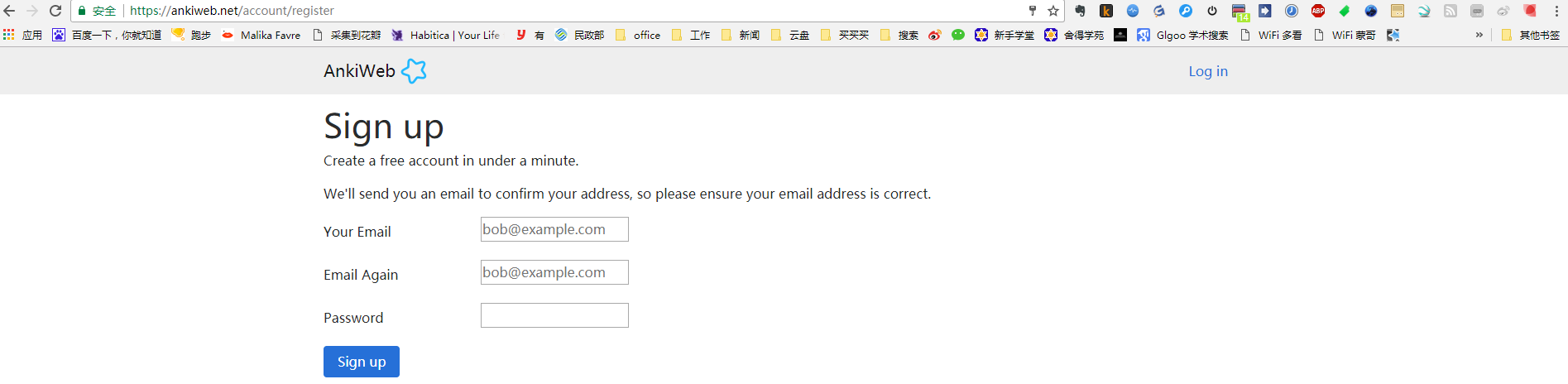Expand hidden bookmarks with double chevron
Image resolution: width=1568 pixels, height=384 pixels.
pos(1479,35)
